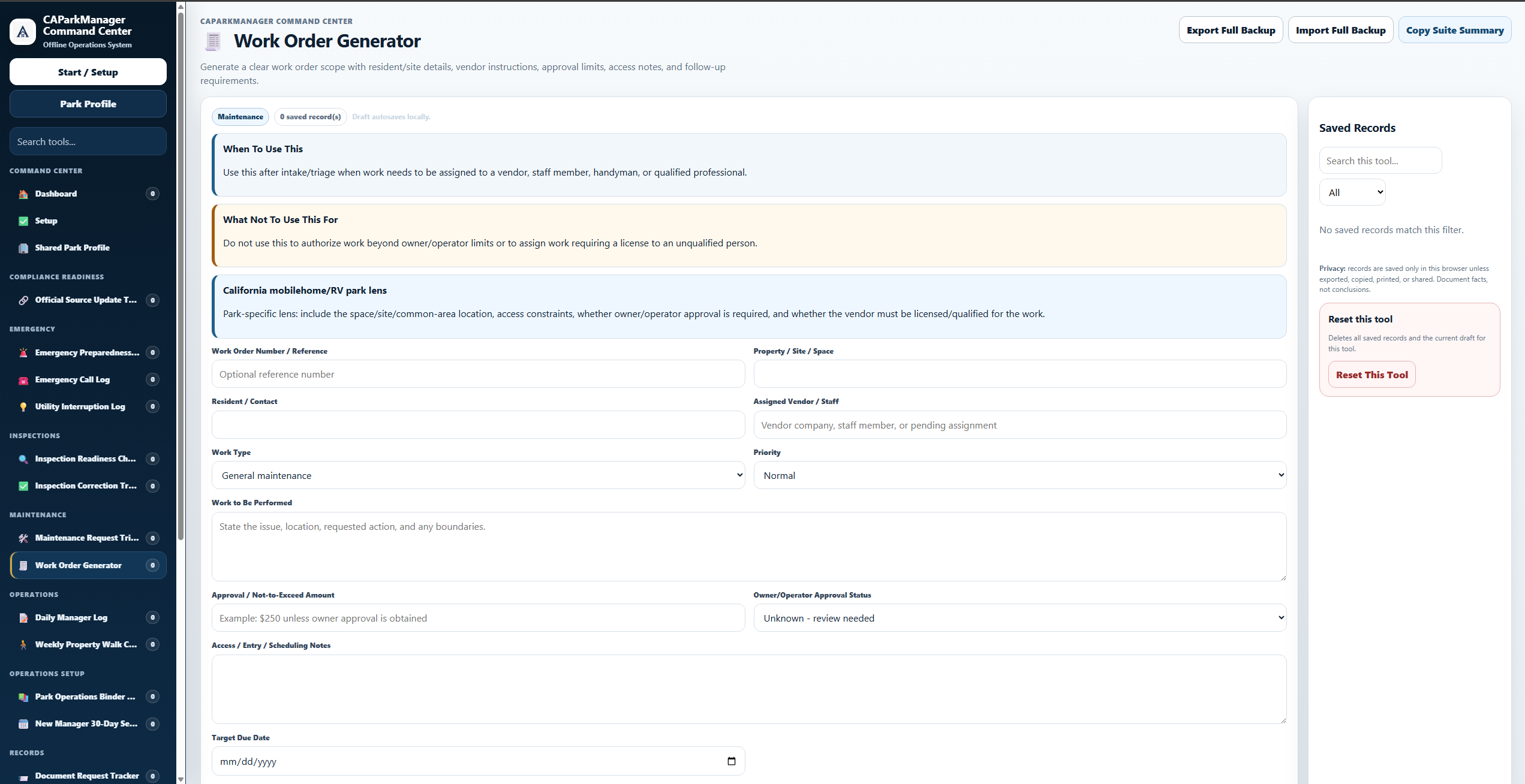Open the Priority dropdown
The height and width of the screenshot is (784, 1525).
click(x=1019, y=475)
